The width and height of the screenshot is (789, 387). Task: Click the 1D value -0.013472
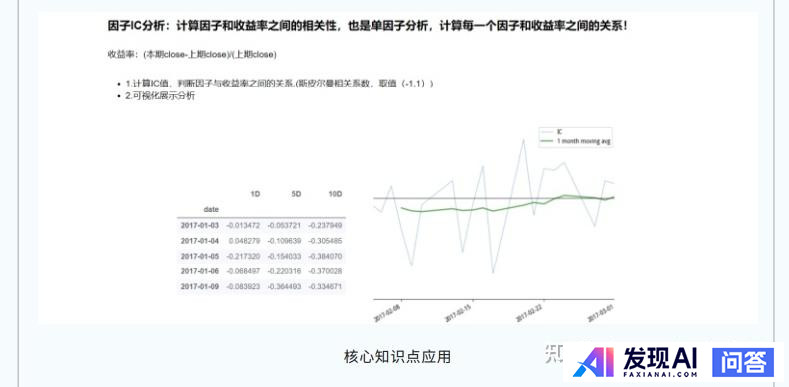pos(243,225)
